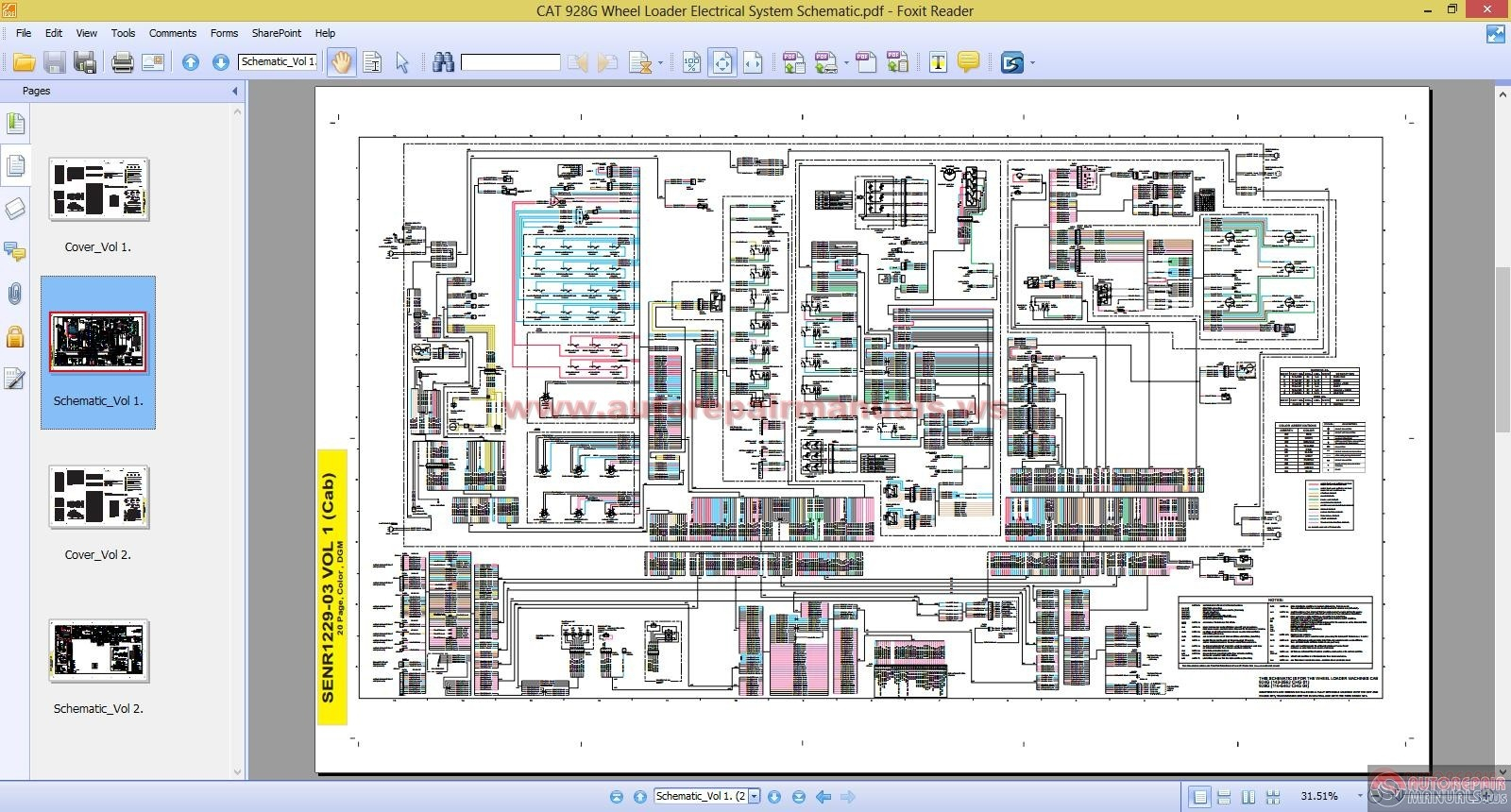The width and height of the screenshot is (1511, 812).
Task: Open the Comments side panel icon
Action: click(x=15, y=251)
